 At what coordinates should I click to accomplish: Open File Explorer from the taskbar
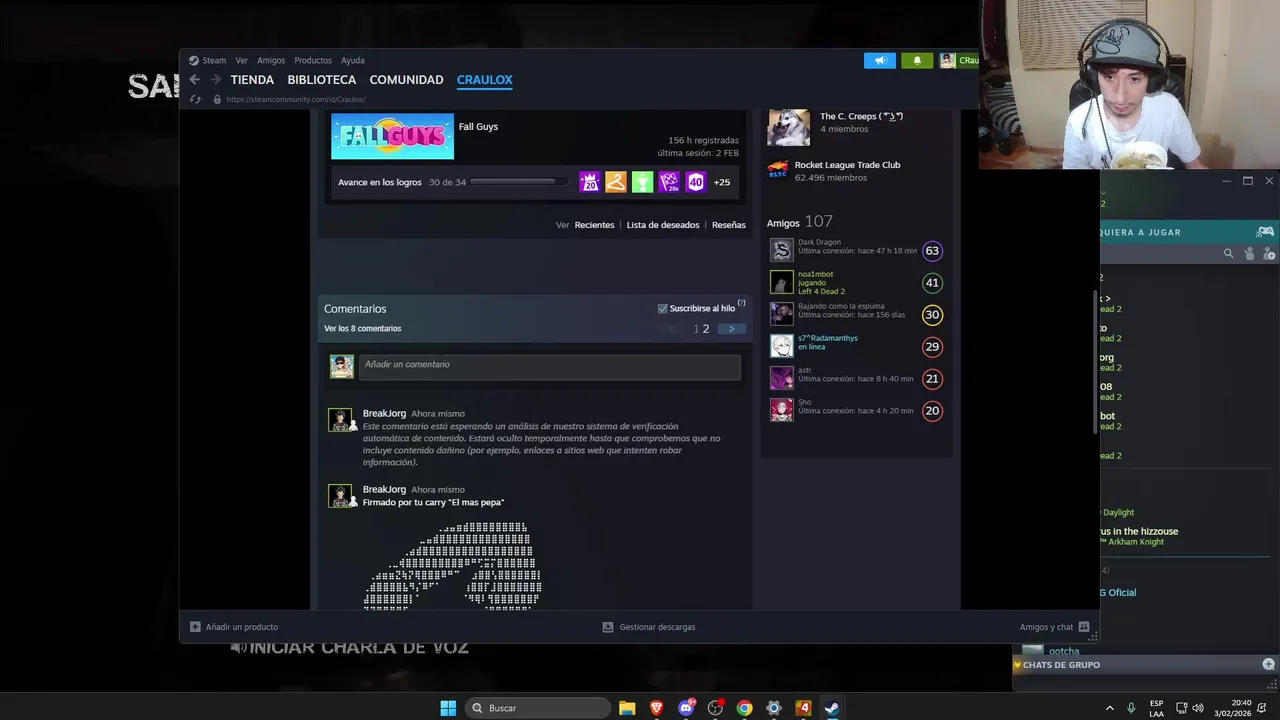coord(627,708)
